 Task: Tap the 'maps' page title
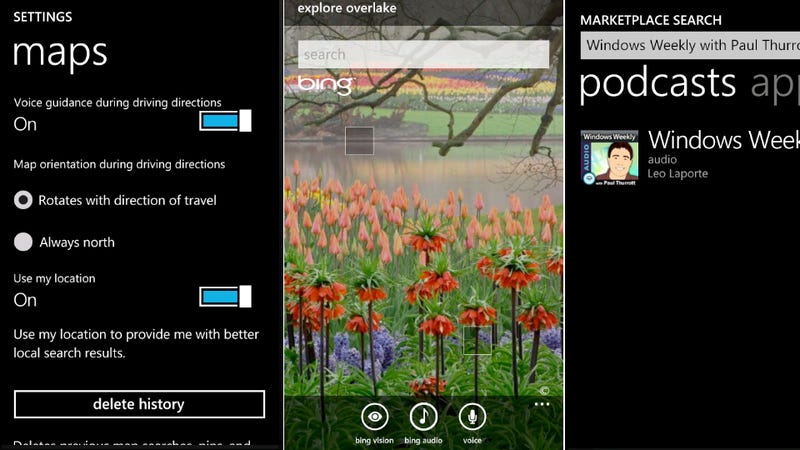(x=60, y=53)
